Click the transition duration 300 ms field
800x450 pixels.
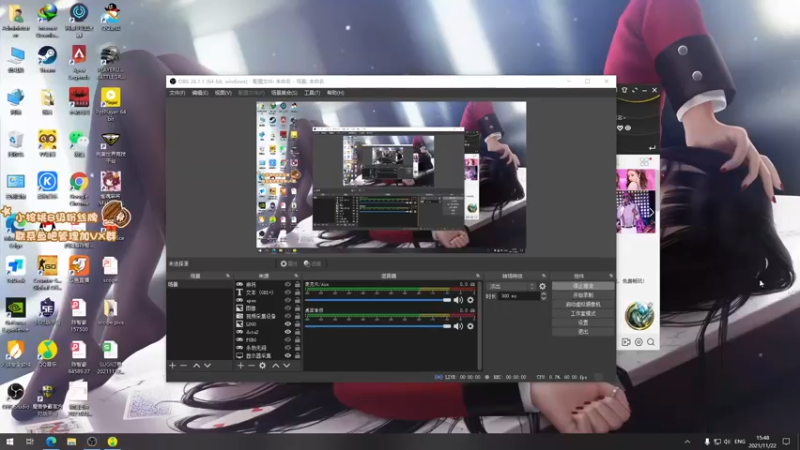coord(519,296)
